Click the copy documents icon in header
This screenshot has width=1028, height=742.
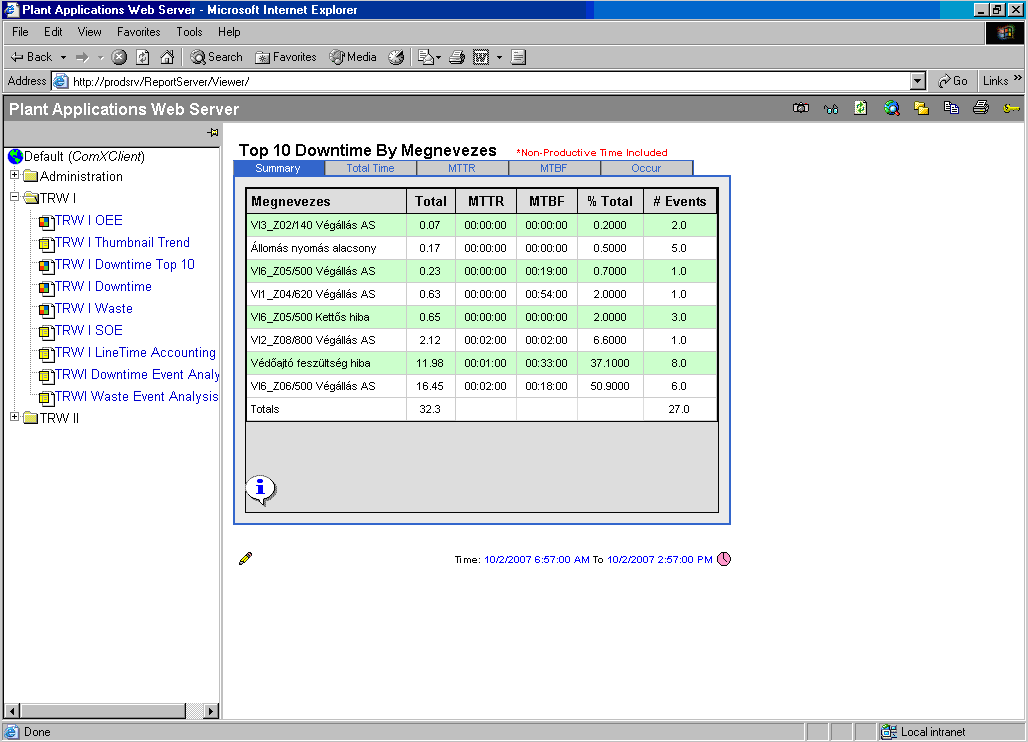point(951,108)
